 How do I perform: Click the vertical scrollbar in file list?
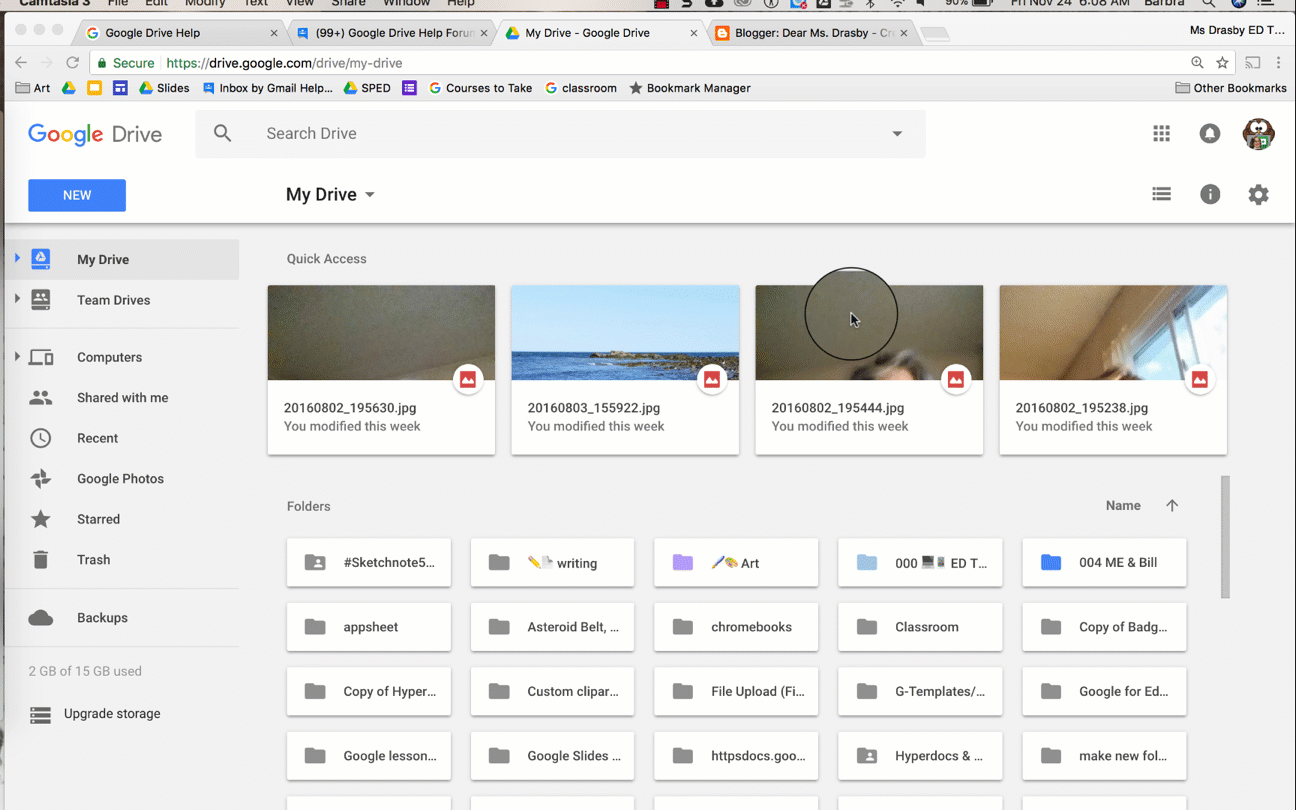(x=1225, y=537)
